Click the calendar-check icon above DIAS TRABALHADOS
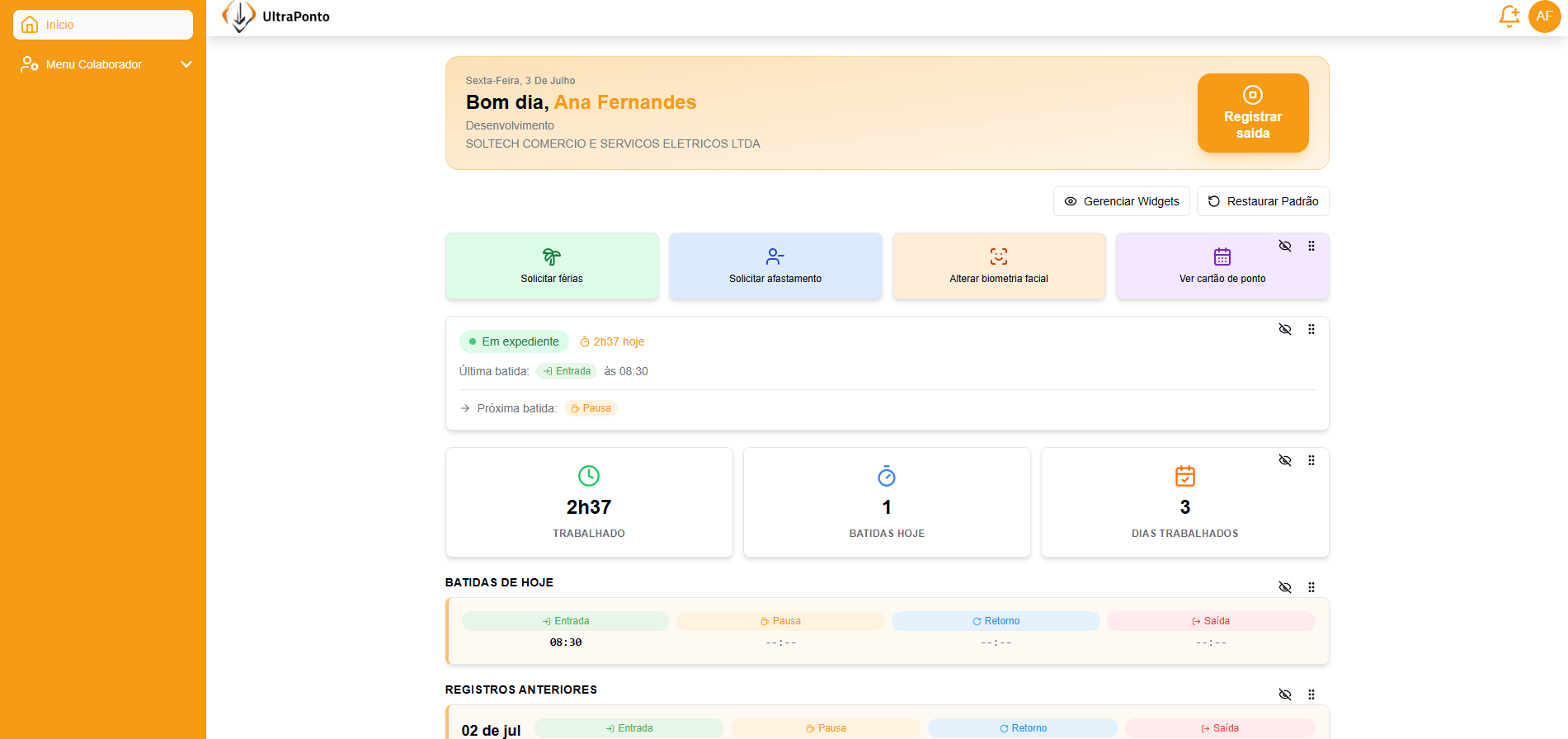 pyautogui.click(x=1185, y=476)
